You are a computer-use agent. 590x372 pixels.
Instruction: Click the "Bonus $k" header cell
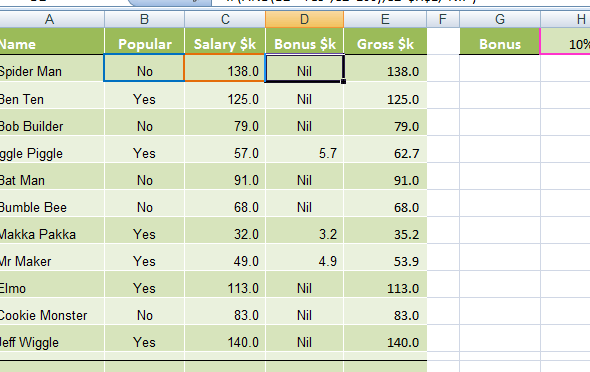click(x=304, y=41)
